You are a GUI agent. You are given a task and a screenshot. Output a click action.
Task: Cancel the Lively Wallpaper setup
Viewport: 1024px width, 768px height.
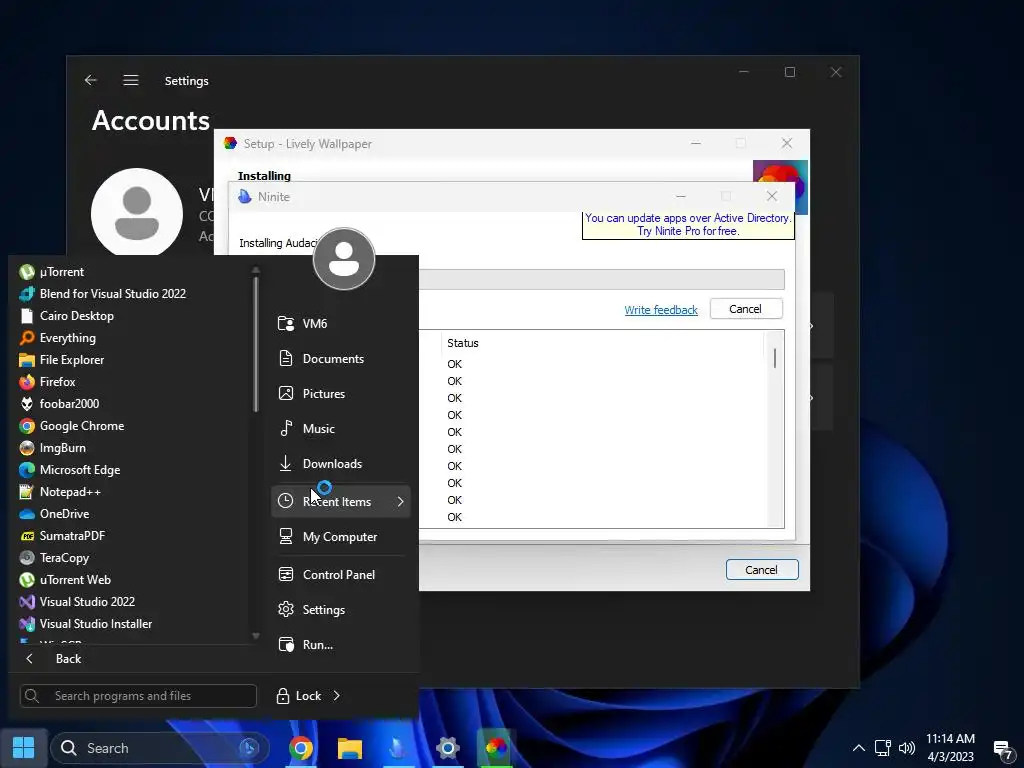point(762,569)
